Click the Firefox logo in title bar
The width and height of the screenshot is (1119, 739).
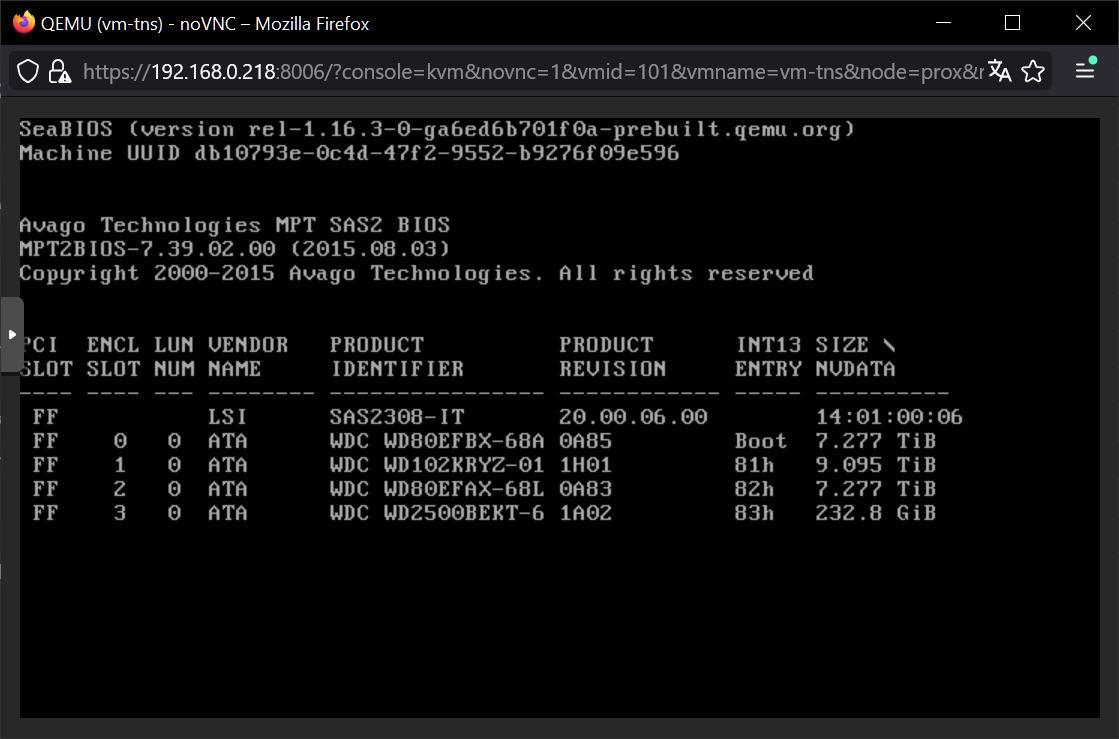(24, 23)
